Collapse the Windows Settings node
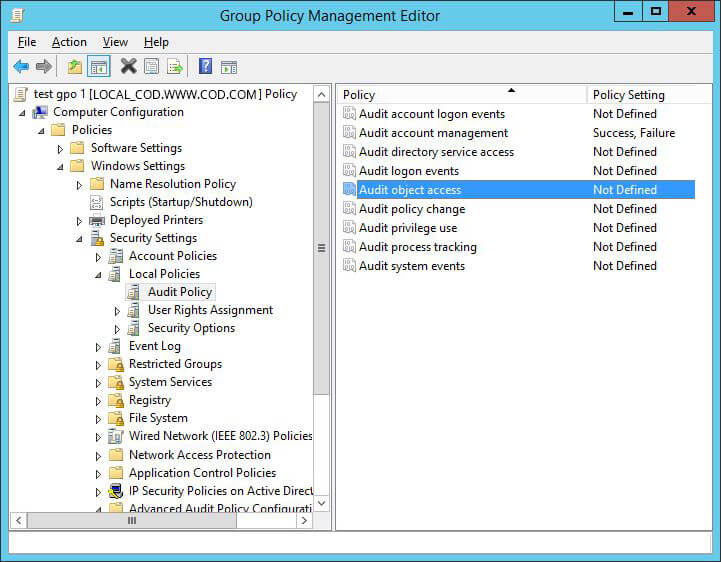The width and height of the screenshot is (721, 562). point(60,166)
